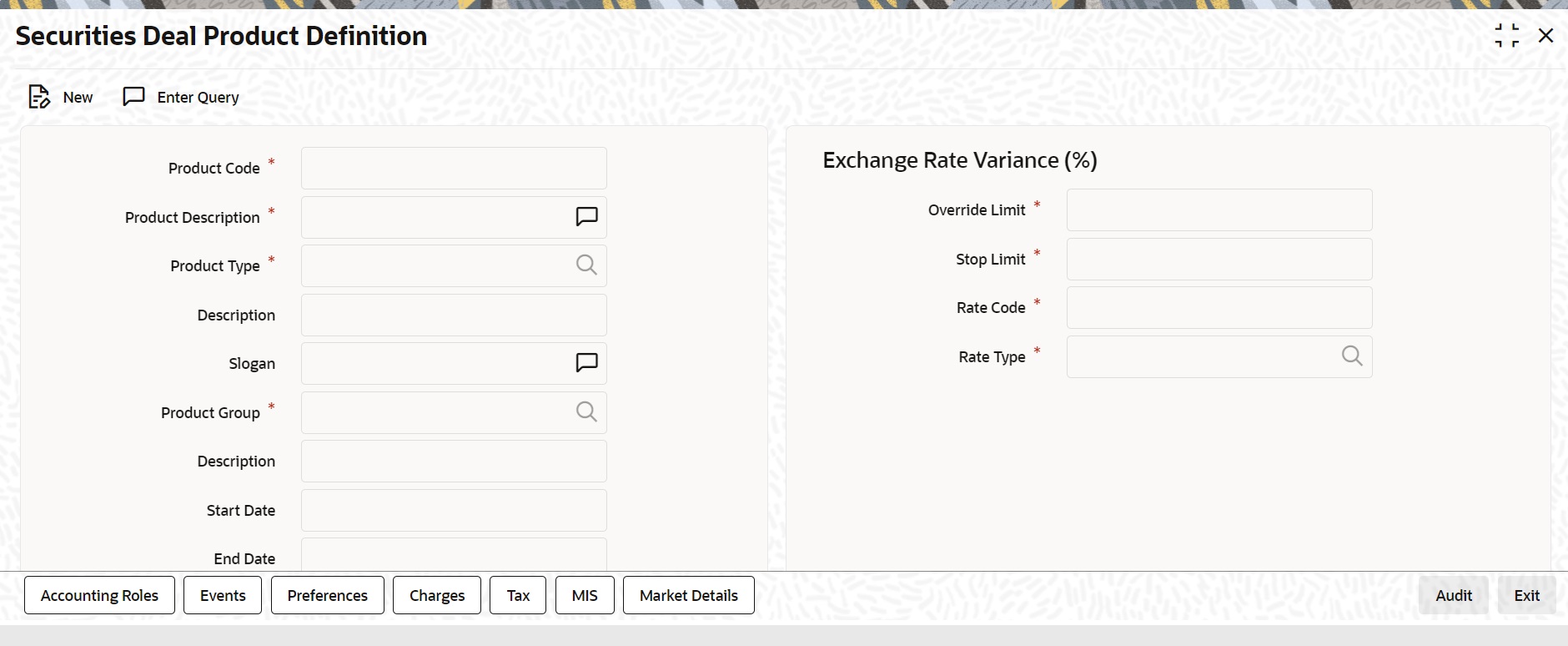Click the "Override Limit" label
This screenshot has height=646, width=1568.
pos(977,210)
